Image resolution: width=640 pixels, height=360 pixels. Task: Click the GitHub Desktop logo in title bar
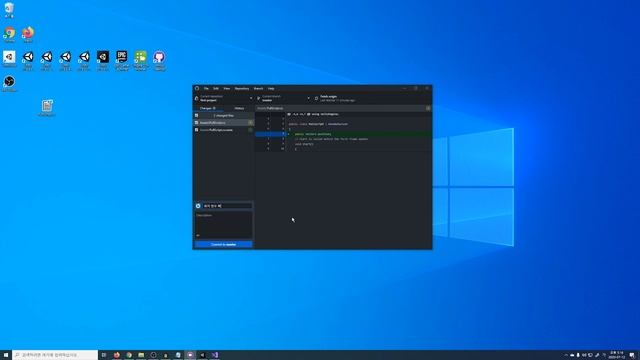(197, 89)
